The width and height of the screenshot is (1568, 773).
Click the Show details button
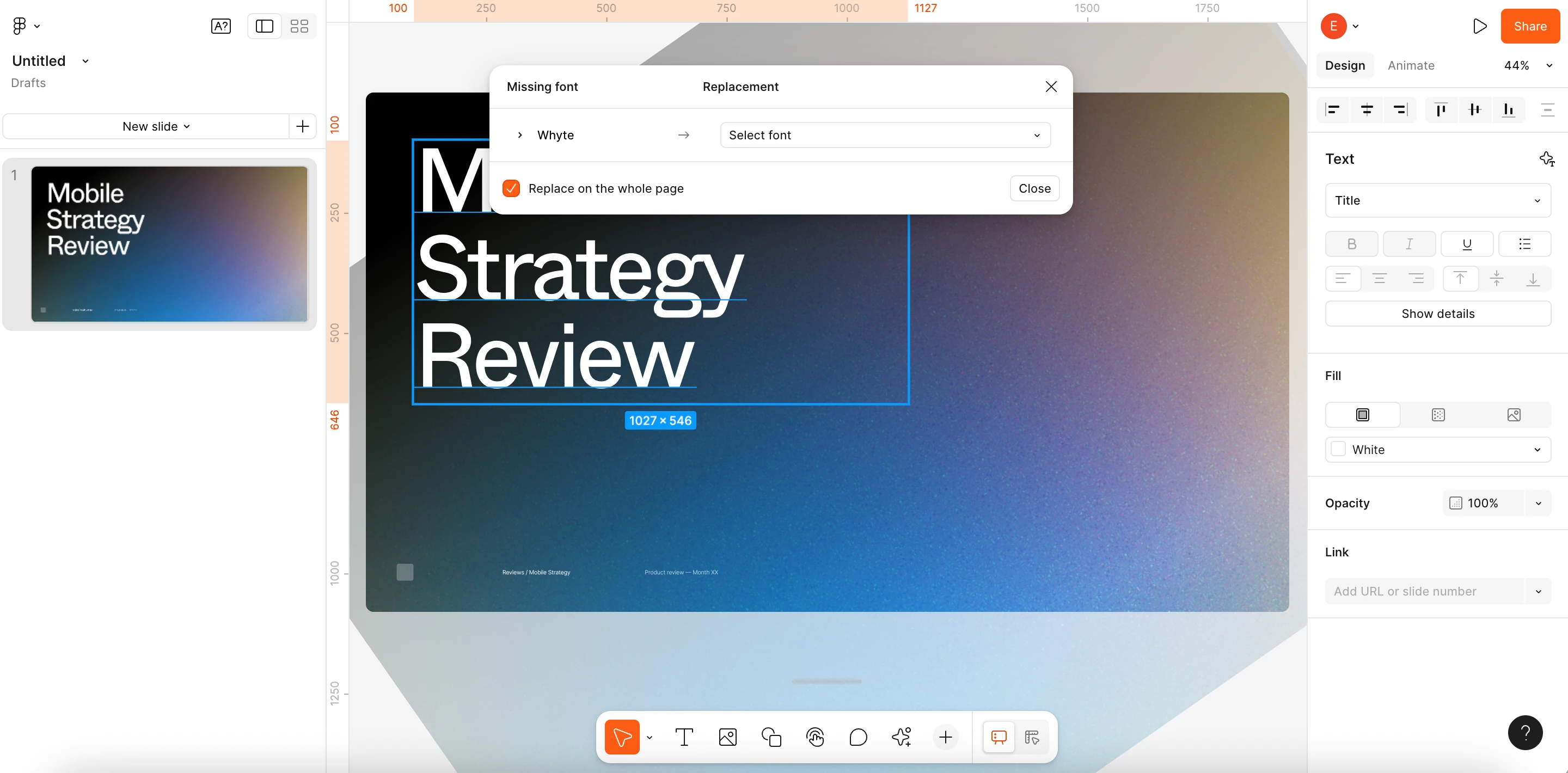tap(1437, 314)
